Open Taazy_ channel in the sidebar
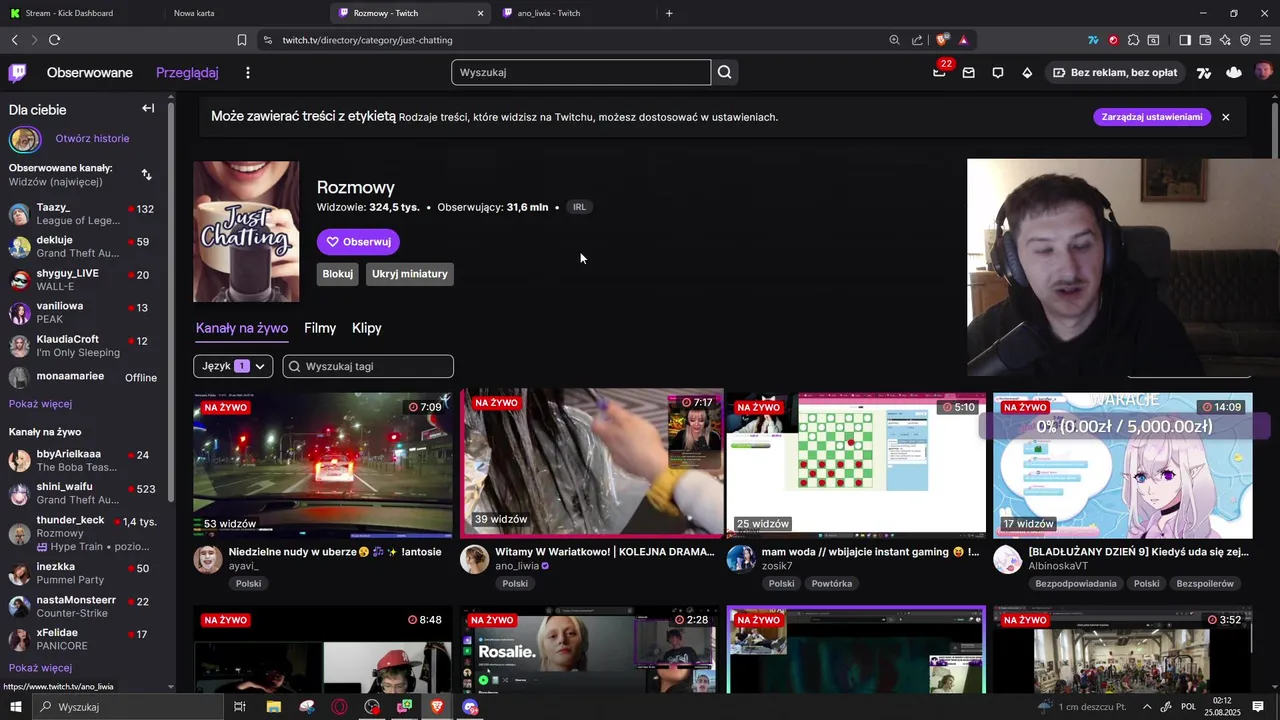1280x720 pixels. click(81, 214)
